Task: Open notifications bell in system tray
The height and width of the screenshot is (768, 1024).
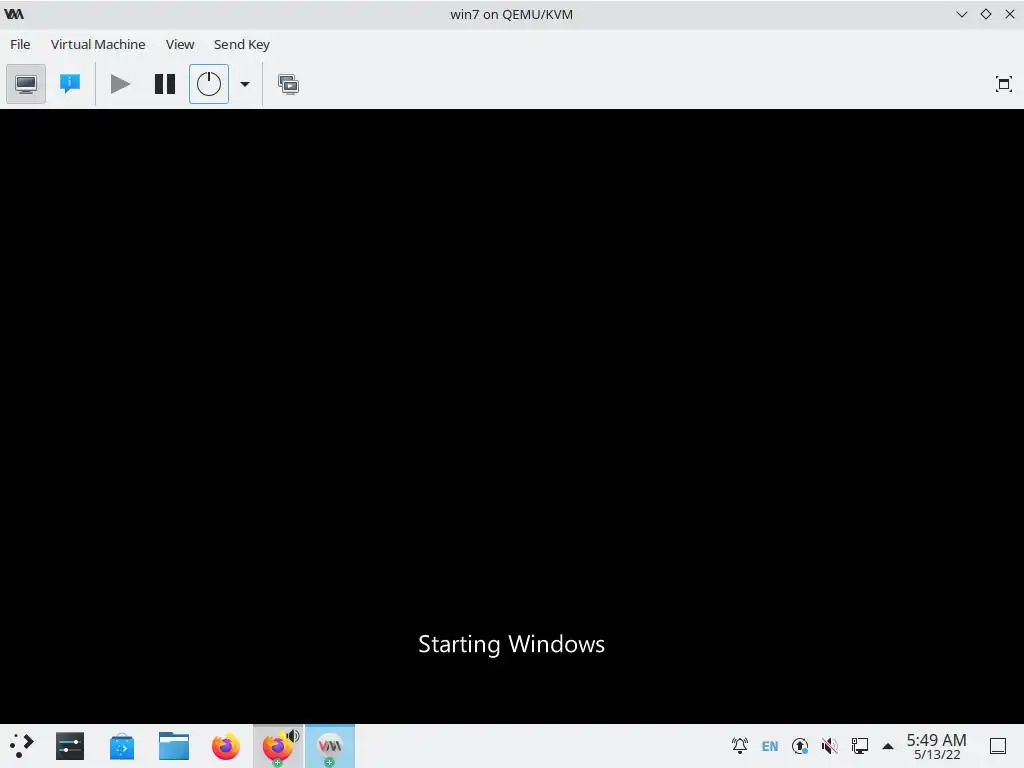Action: tap(740, 746)
